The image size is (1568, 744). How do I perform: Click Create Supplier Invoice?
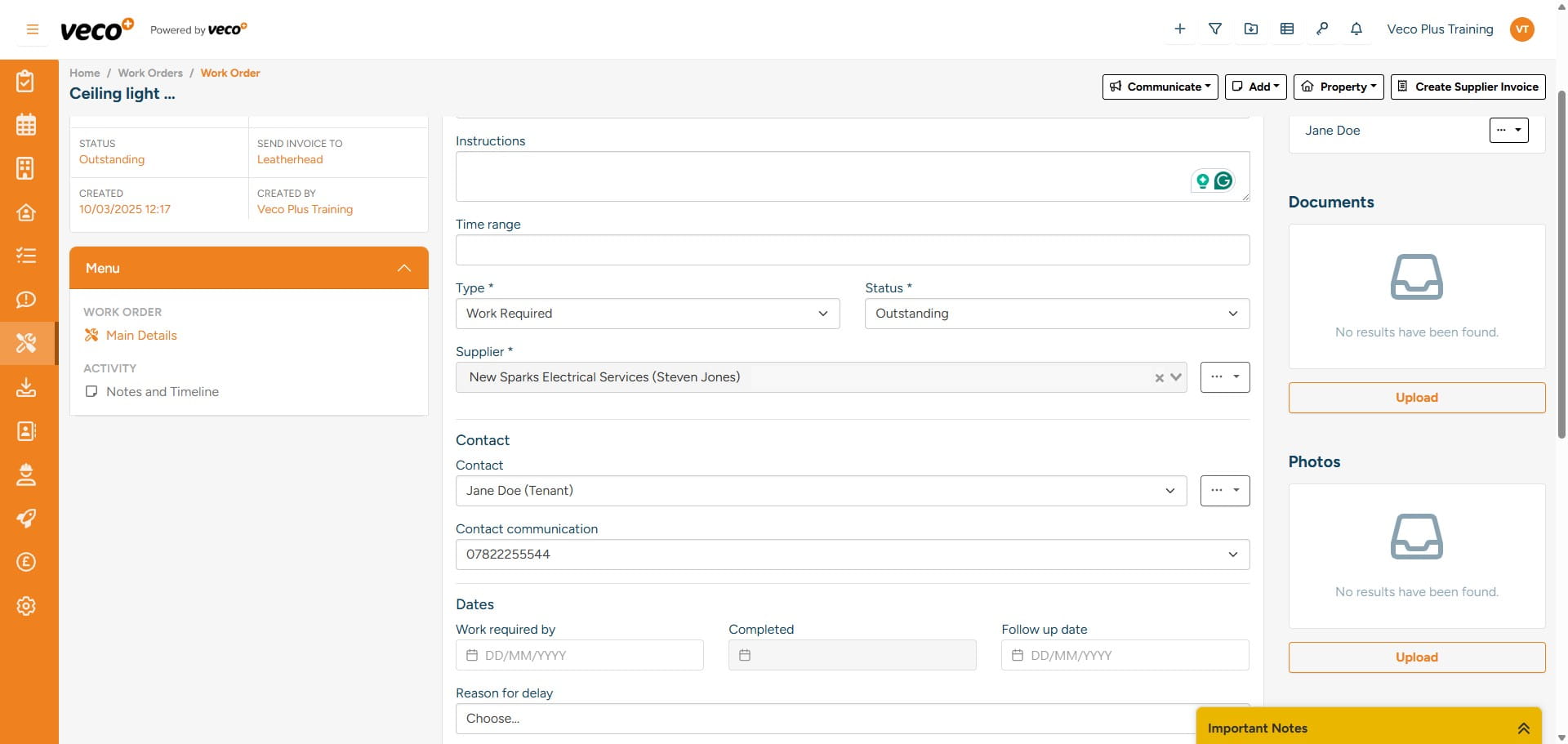pyautogui.click(x=1468, y=87)
